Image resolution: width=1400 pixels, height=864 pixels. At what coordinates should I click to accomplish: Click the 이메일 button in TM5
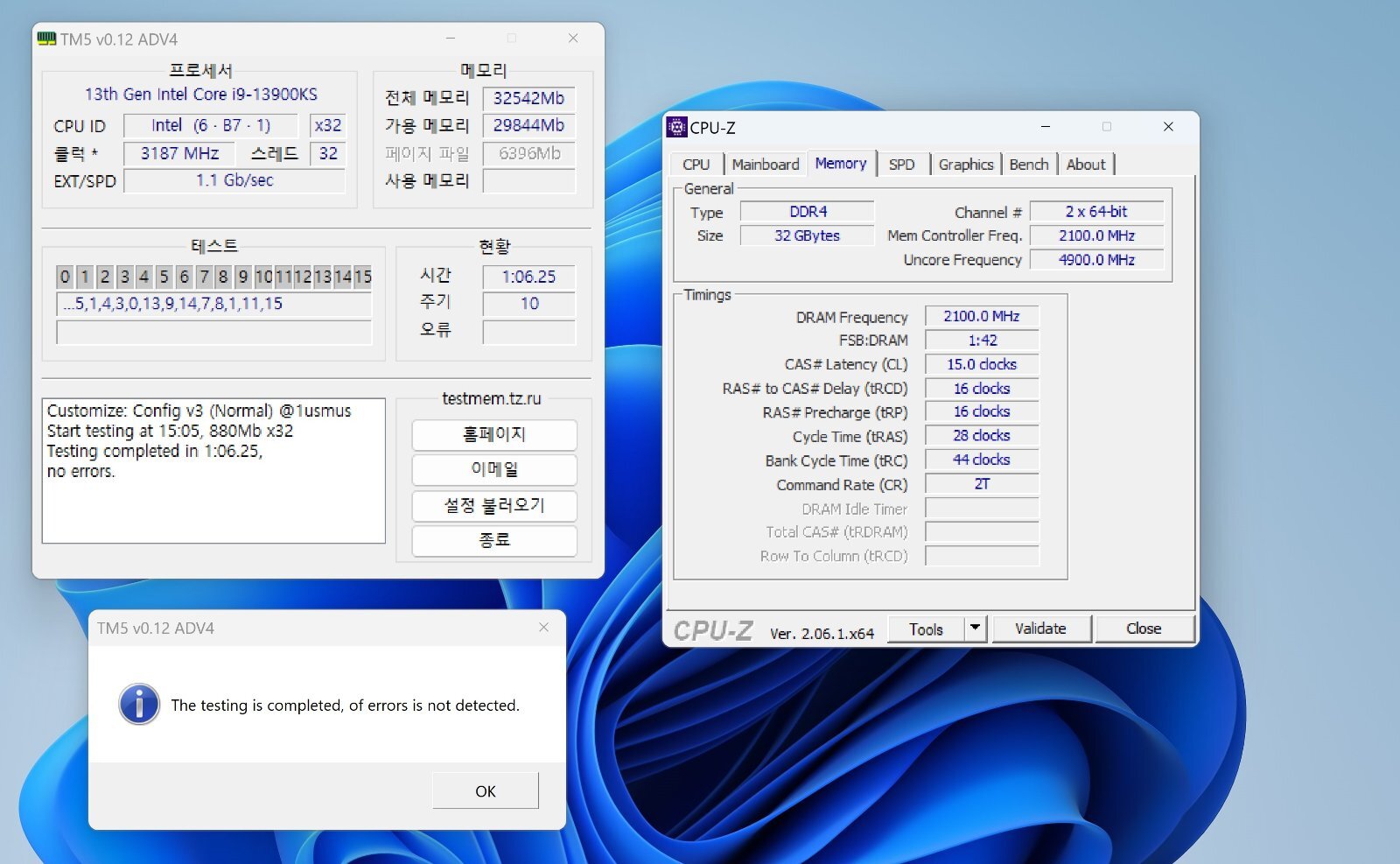pos(494,470)
